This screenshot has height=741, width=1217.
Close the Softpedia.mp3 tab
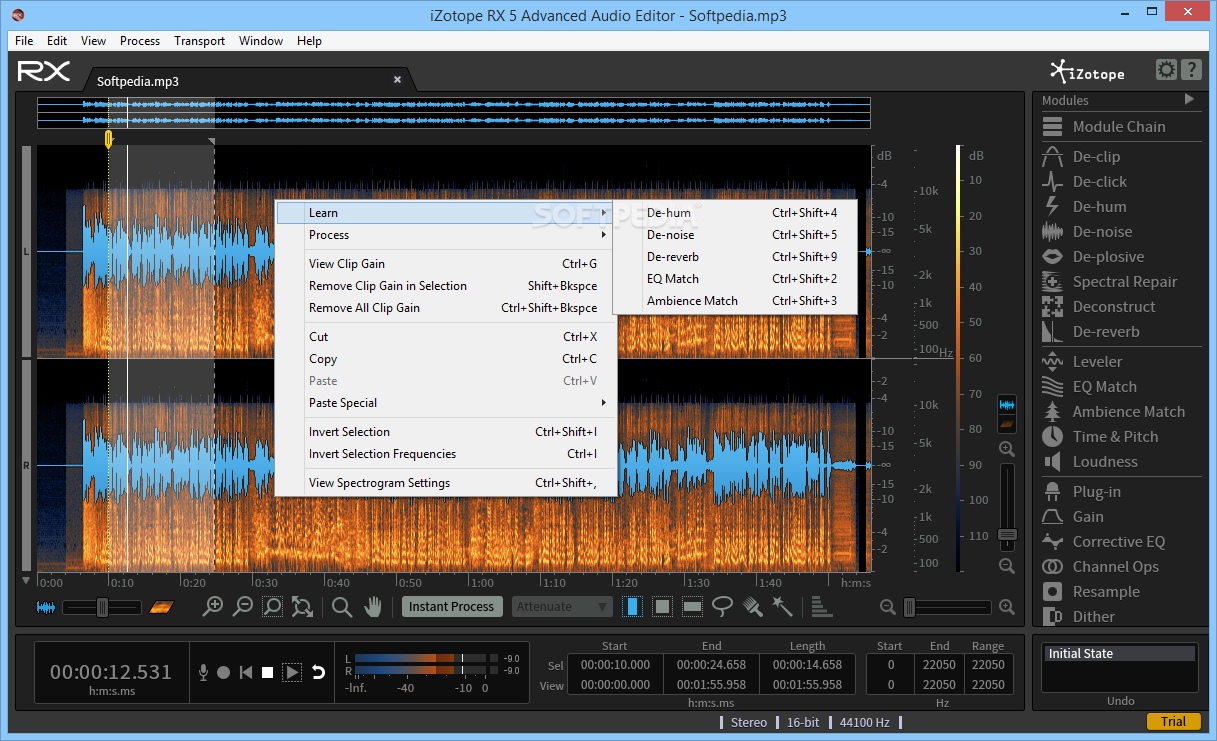point(397,80)
